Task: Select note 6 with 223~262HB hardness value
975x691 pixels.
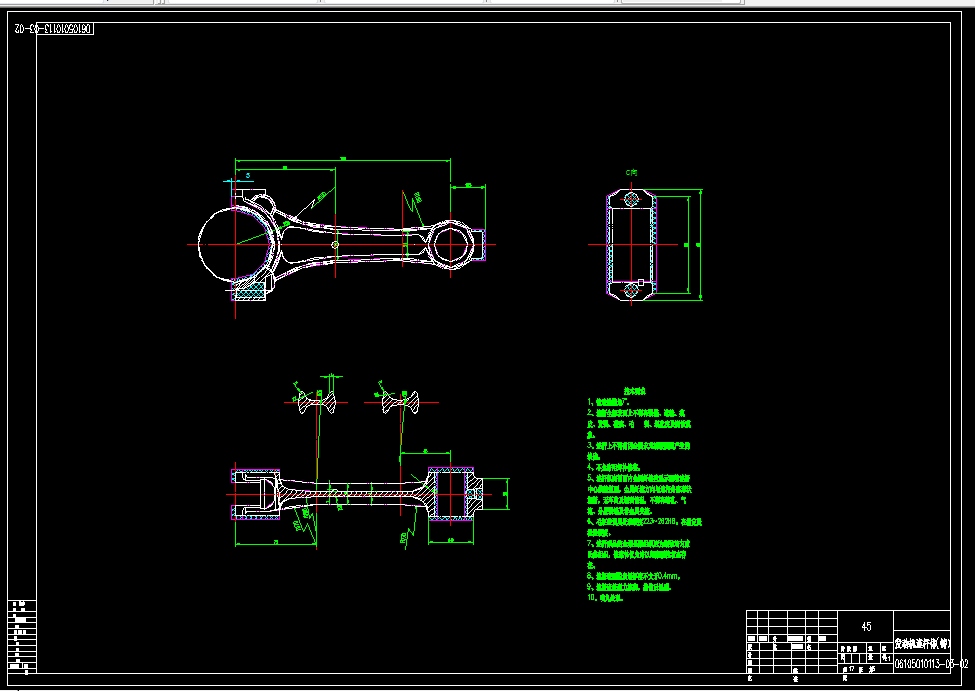Action: [644, 527]
